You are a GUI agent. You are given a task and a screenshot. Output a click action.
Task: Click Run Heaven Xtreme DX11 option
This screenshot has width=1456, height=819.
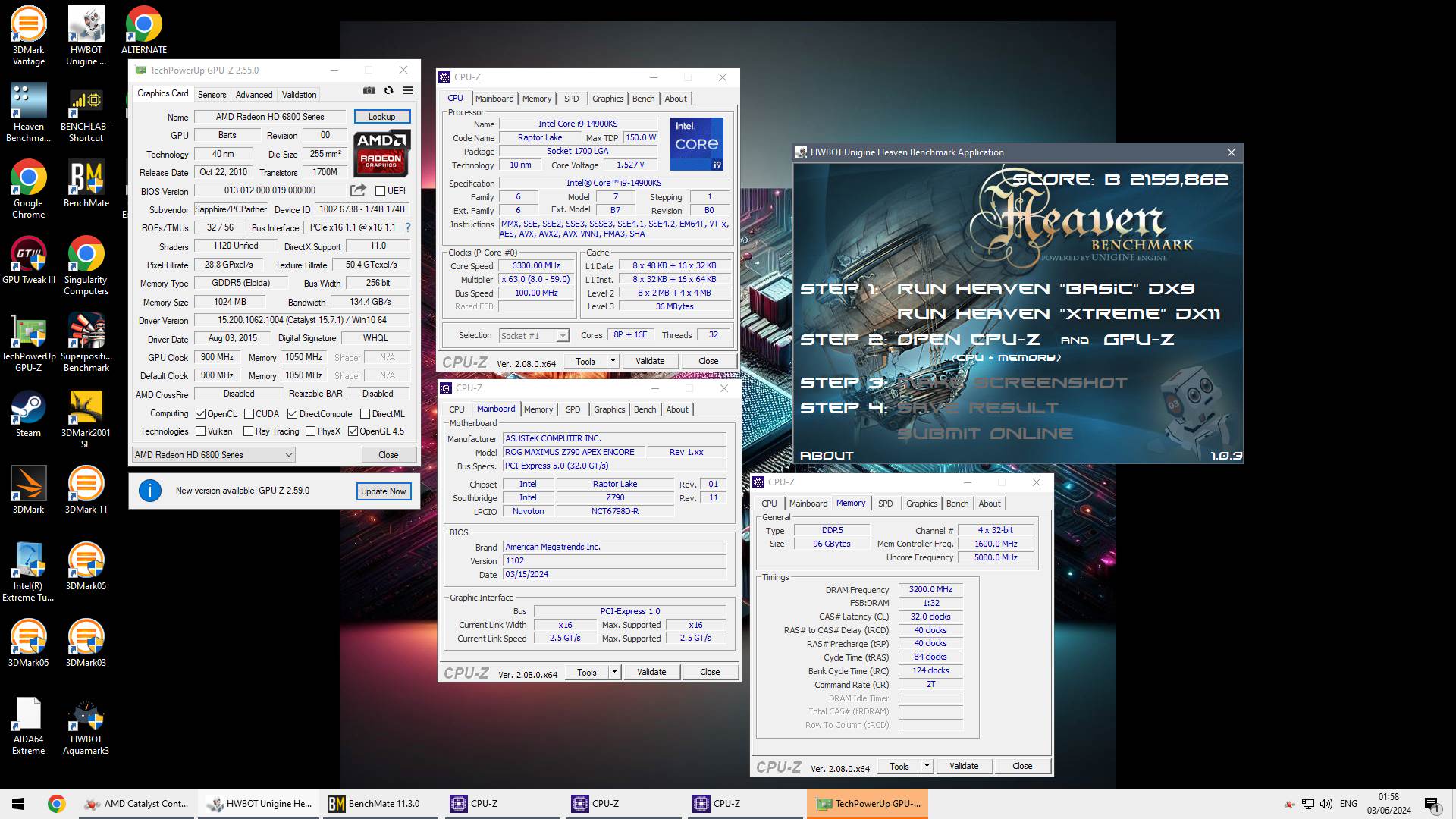(x=1059, y=314)
